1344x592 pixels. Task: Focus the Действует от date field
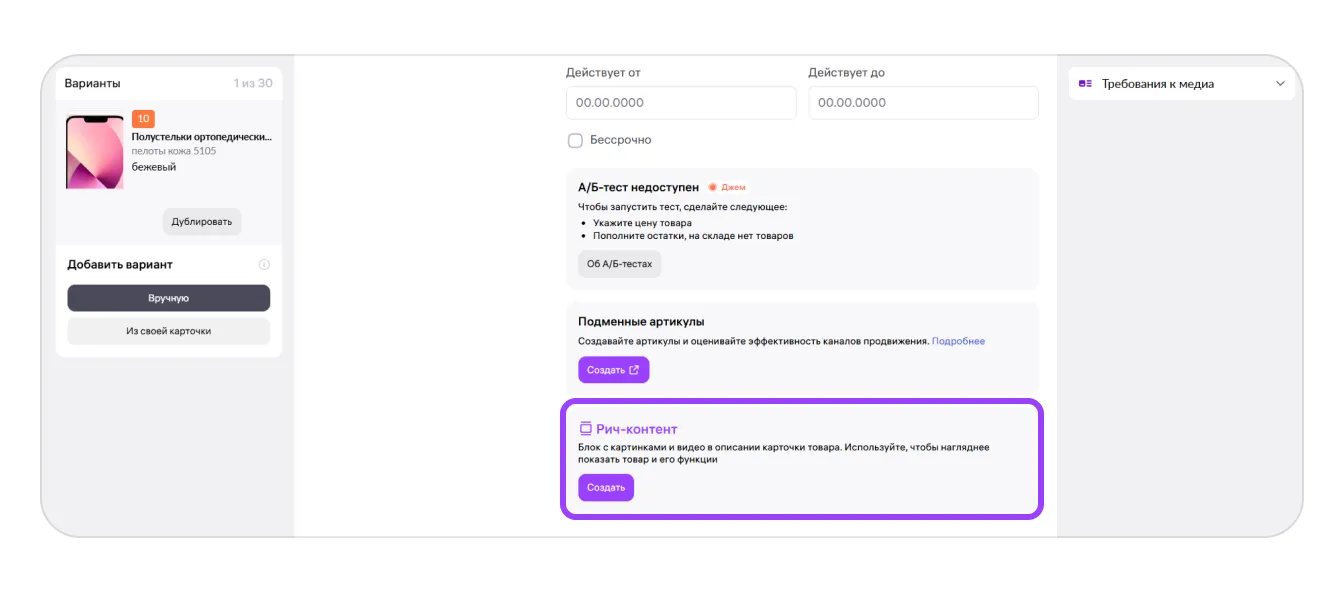tap(680, 103)
